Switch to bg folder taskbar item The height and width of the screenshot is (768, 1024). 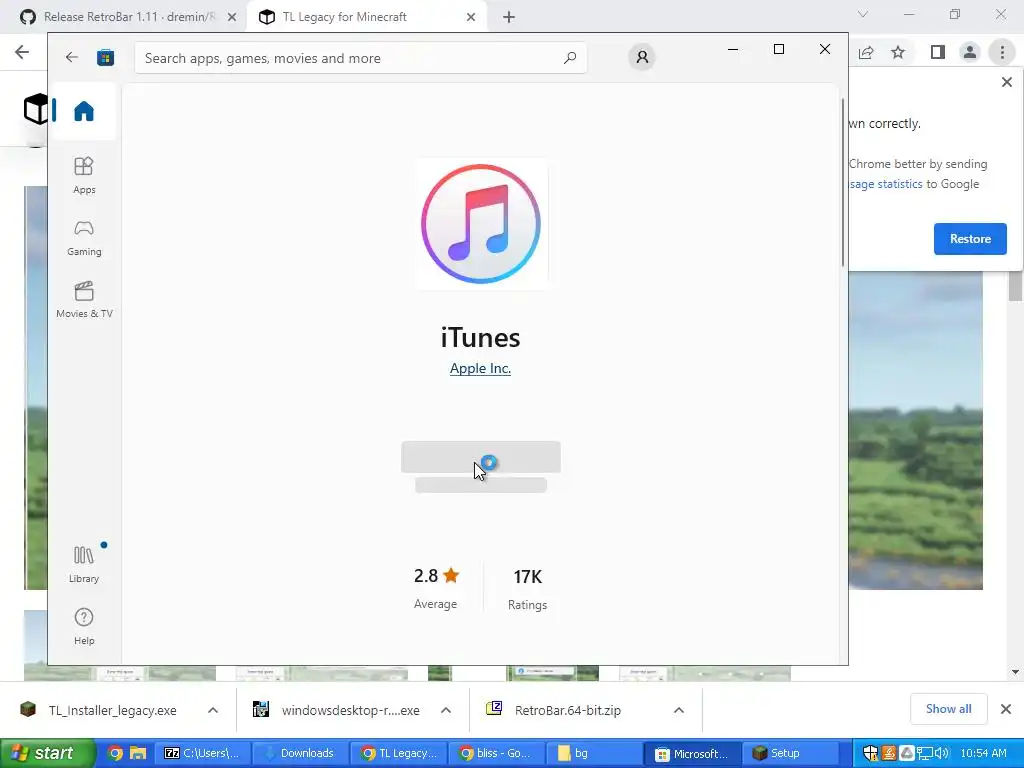[593, 754]
